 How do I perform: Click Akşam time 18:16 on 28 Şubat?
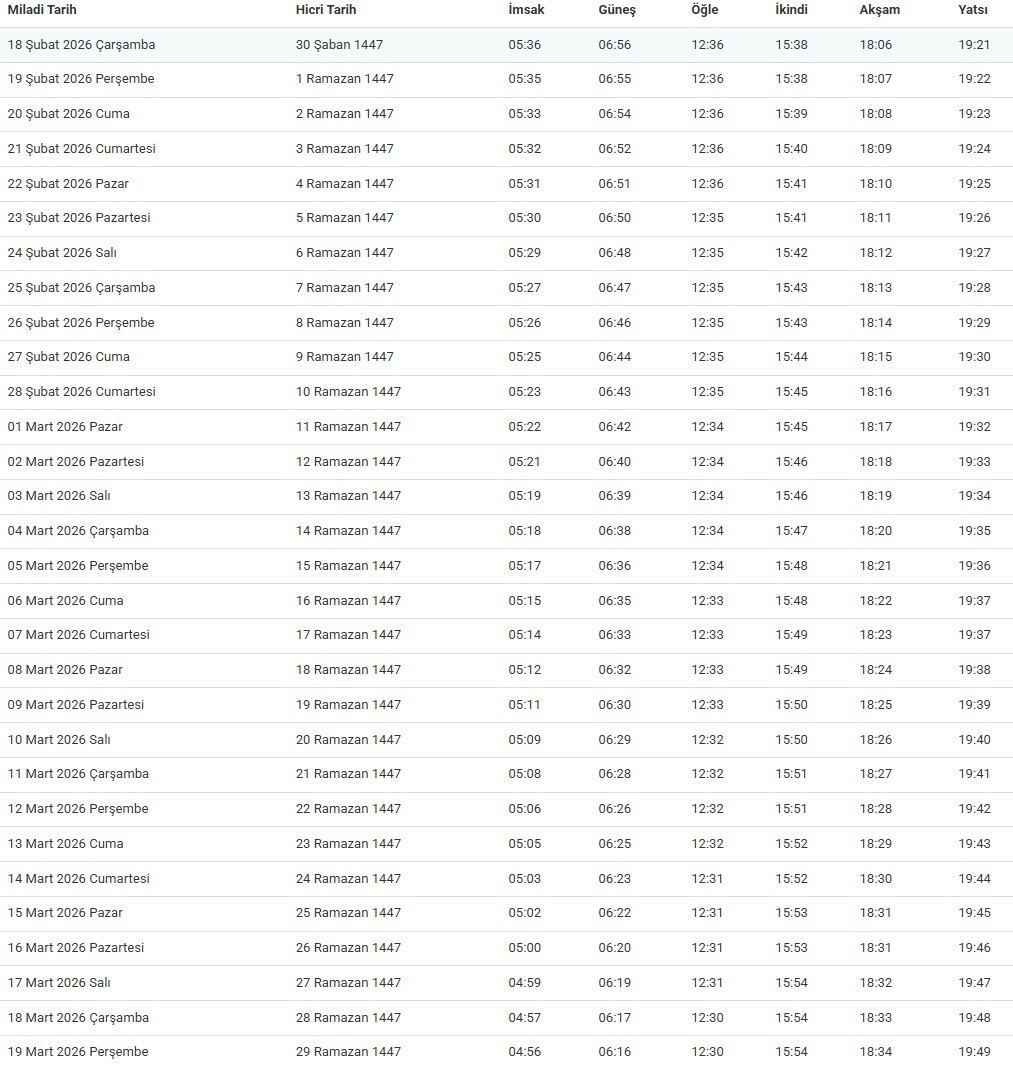point(875,392)
